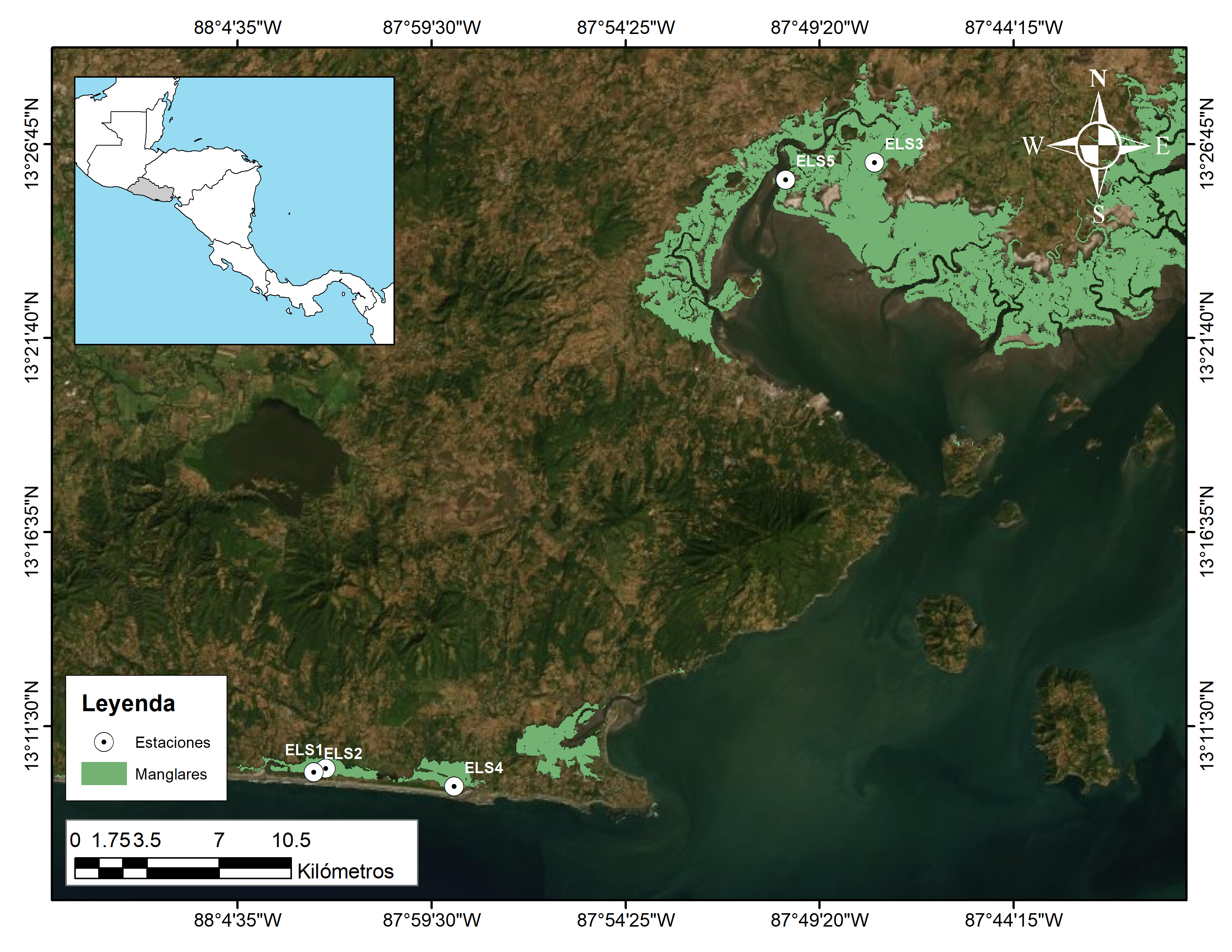The height and width of the screenshot is (952, 1232).
Task: Click the ELS1 station marker
Action: tap(314, 772)
